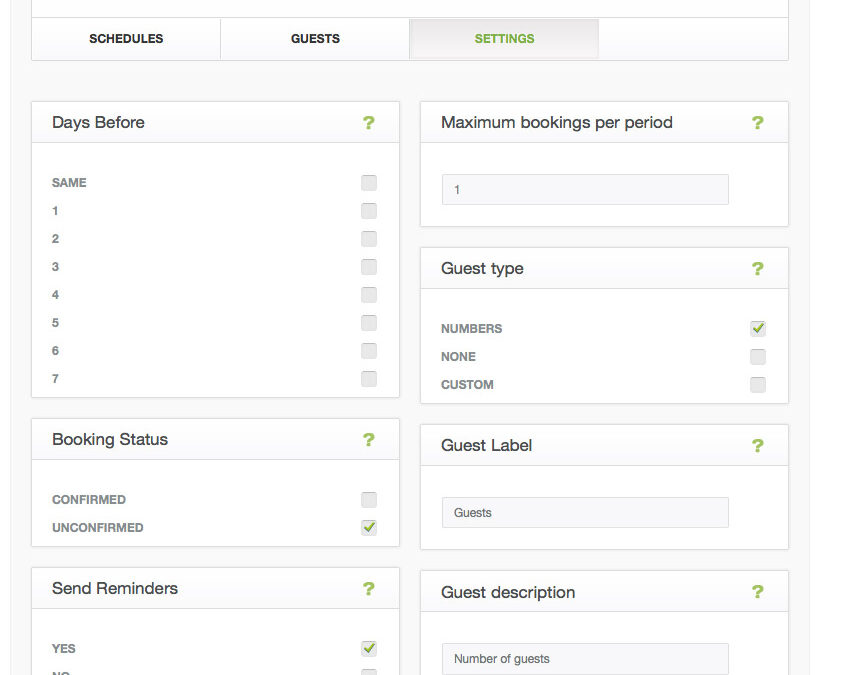Screen dimensions: 845x675
Task: Click the Guest type help icon
Action: [x=757, y=269]
